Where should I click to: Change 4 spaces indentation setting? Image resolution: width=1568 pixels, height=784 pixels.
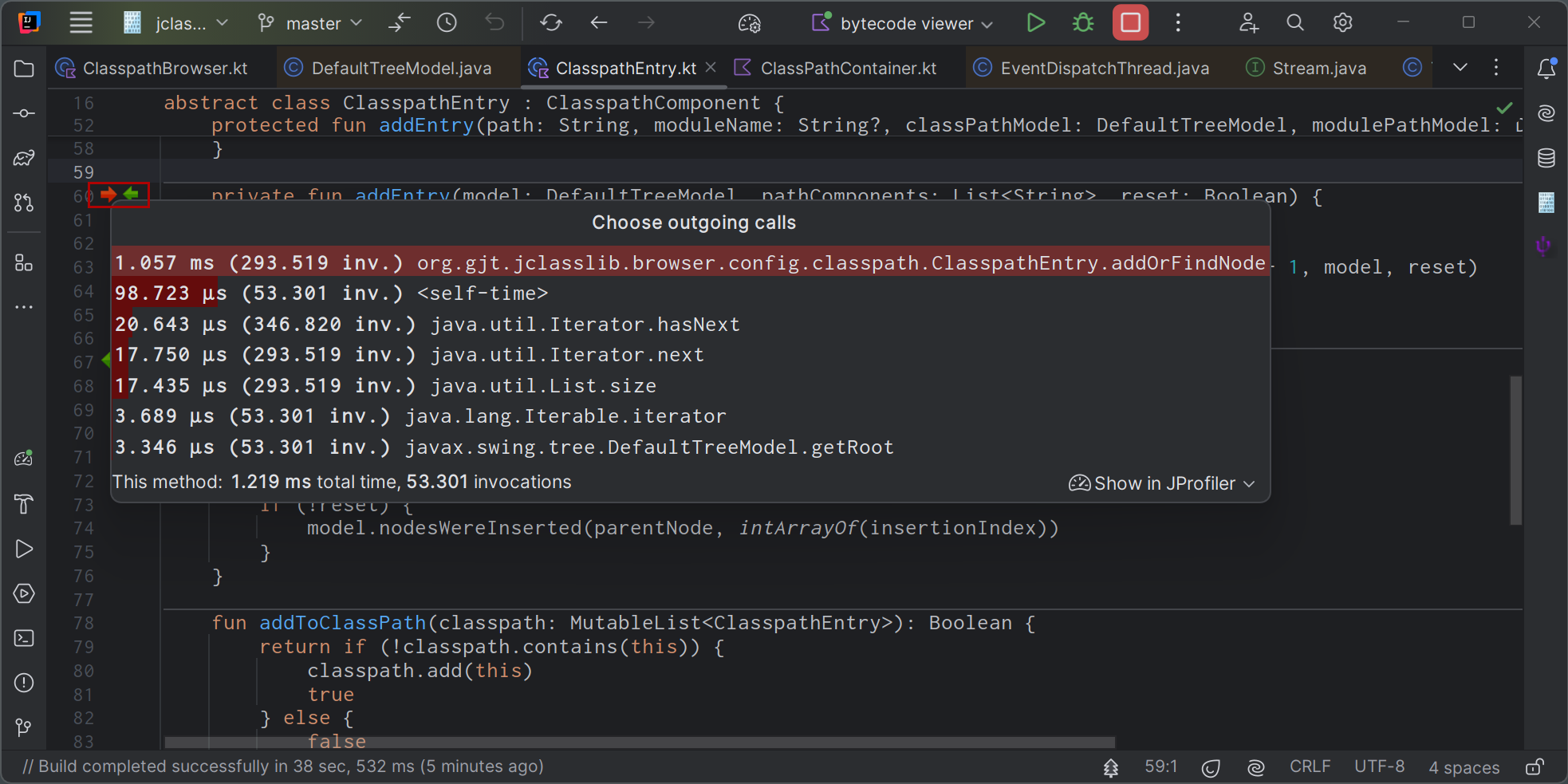click(x=1464, y=767)
